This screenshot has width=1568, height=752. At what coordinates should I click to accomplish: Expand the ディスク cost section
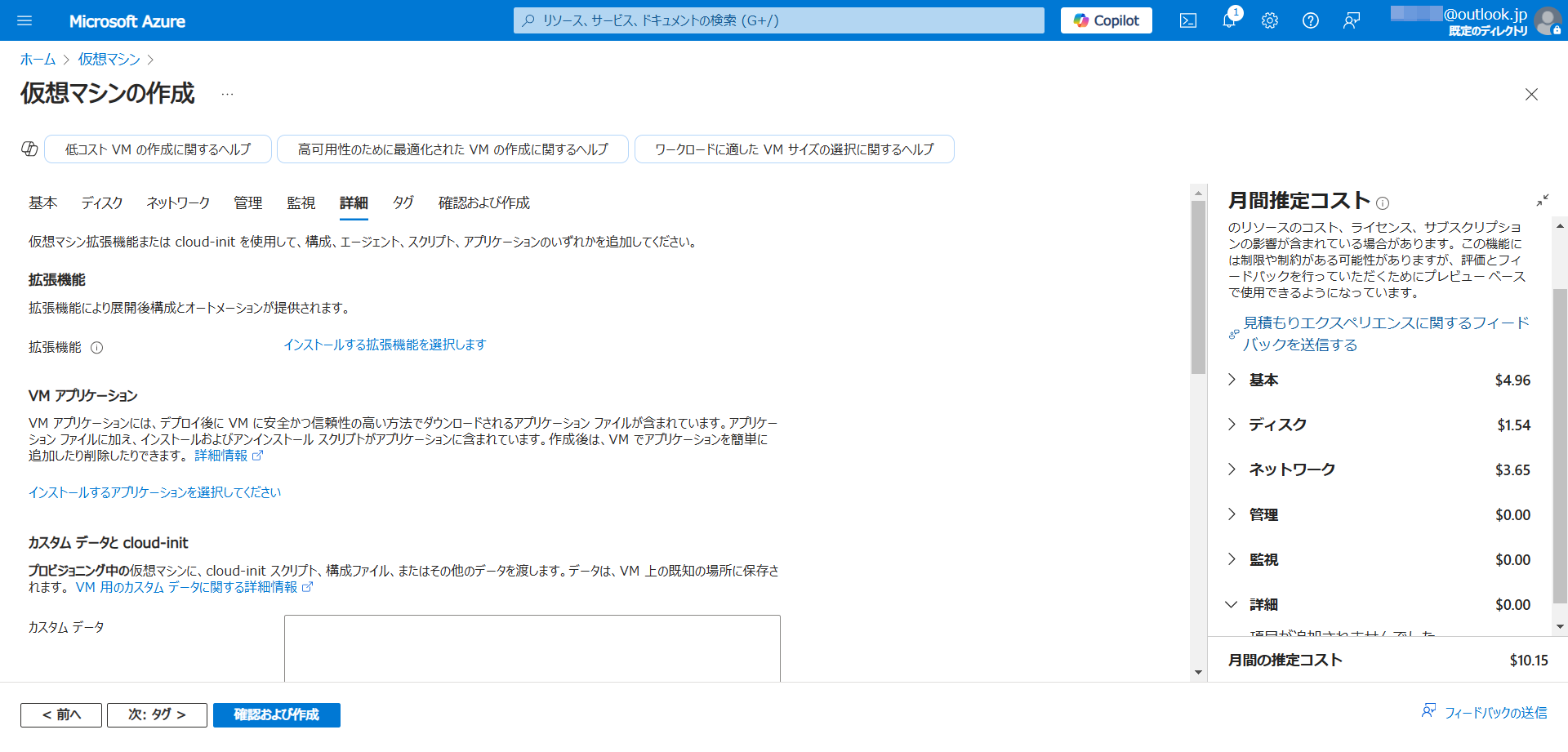click(x=1232, y=425)
